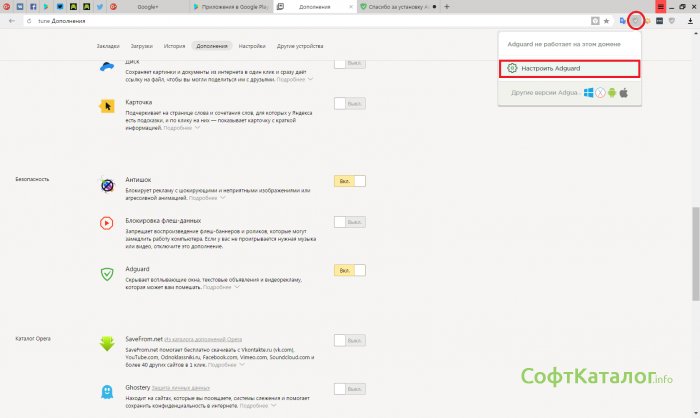Image resolution: width=700 pixels, height=418 pixels.
Task: Turn off the Антишок toggle
Action: point(349,180)
